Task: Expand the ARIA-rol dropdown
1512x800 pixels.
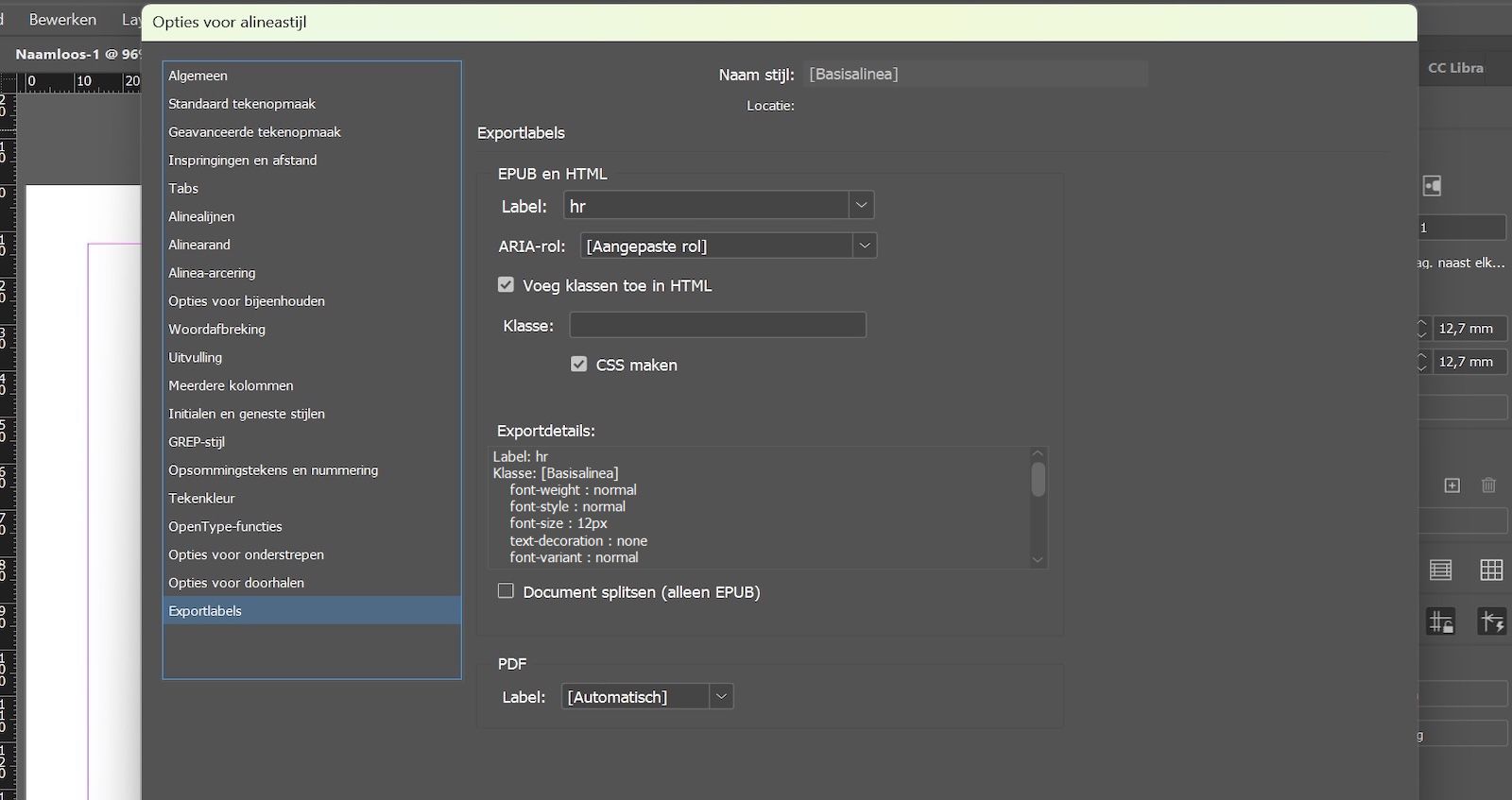Action: click(x=864, y=246)
